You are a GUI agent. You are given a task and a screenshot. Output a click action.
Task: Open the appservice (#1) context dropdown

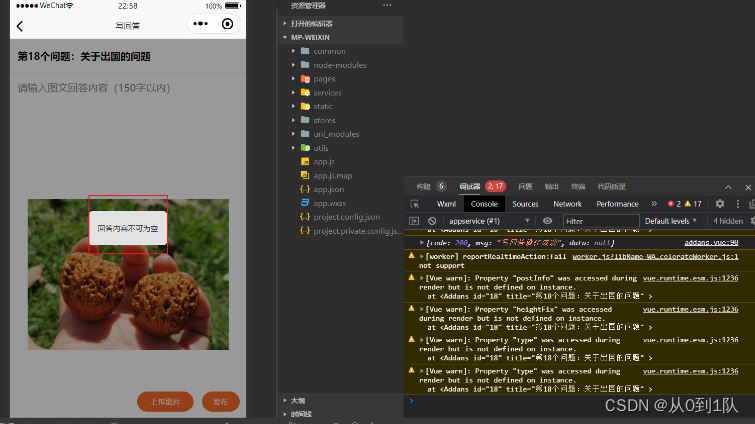click(x=489, y=221)
